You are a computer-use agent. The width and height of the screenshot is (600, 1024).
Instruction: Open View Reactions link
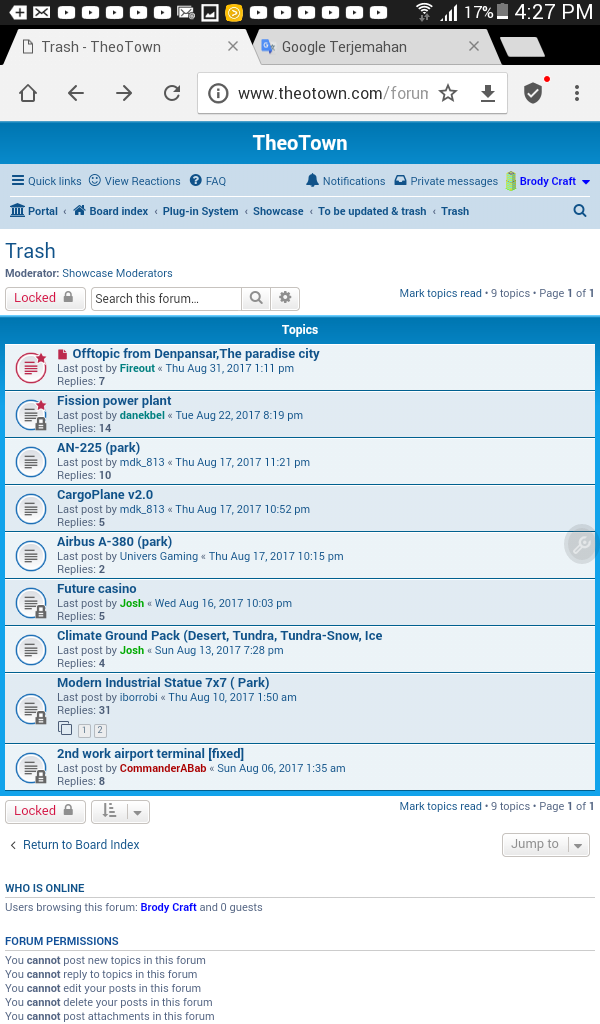[x=134, y=181]
